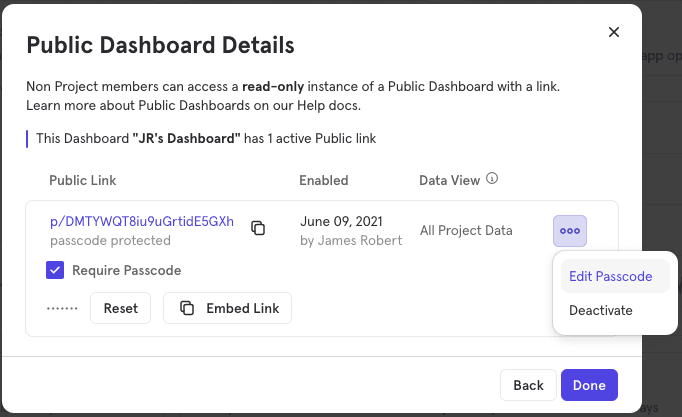Click the All Project Data value
This screenshot has height=417, width=682.
466,231
